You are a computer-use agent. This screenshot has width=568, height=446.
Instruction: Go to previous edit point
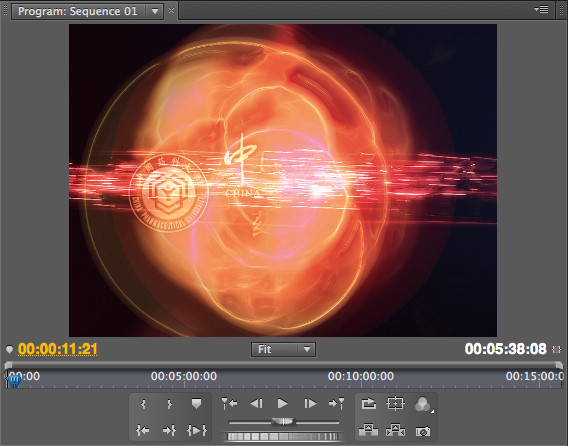pyautogui.click(x=229, y=403)
